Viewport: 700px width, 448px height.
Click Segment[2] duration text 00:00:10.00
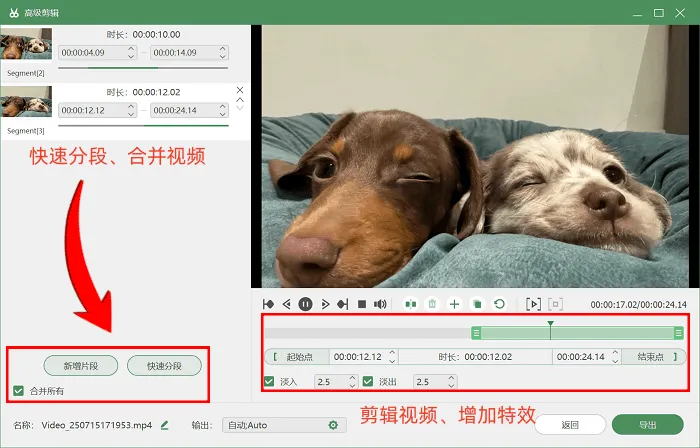coord(156,34)
